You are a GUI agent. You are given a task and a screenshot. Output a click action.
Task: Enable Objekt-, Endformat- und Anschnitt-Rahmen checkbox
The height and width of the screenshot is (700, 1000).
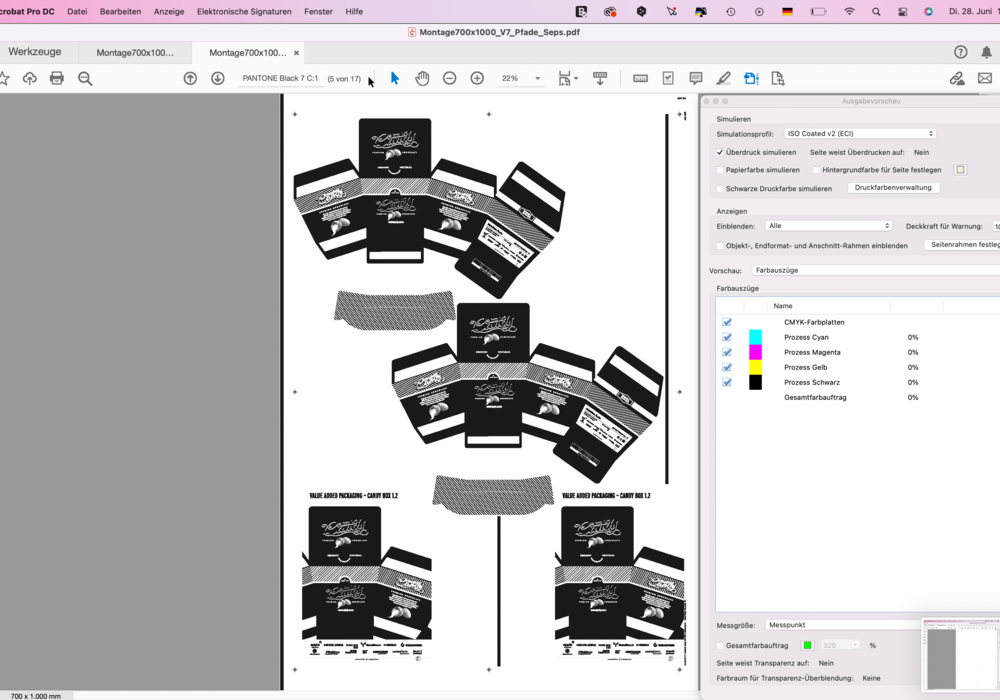(x=720, y=245)
